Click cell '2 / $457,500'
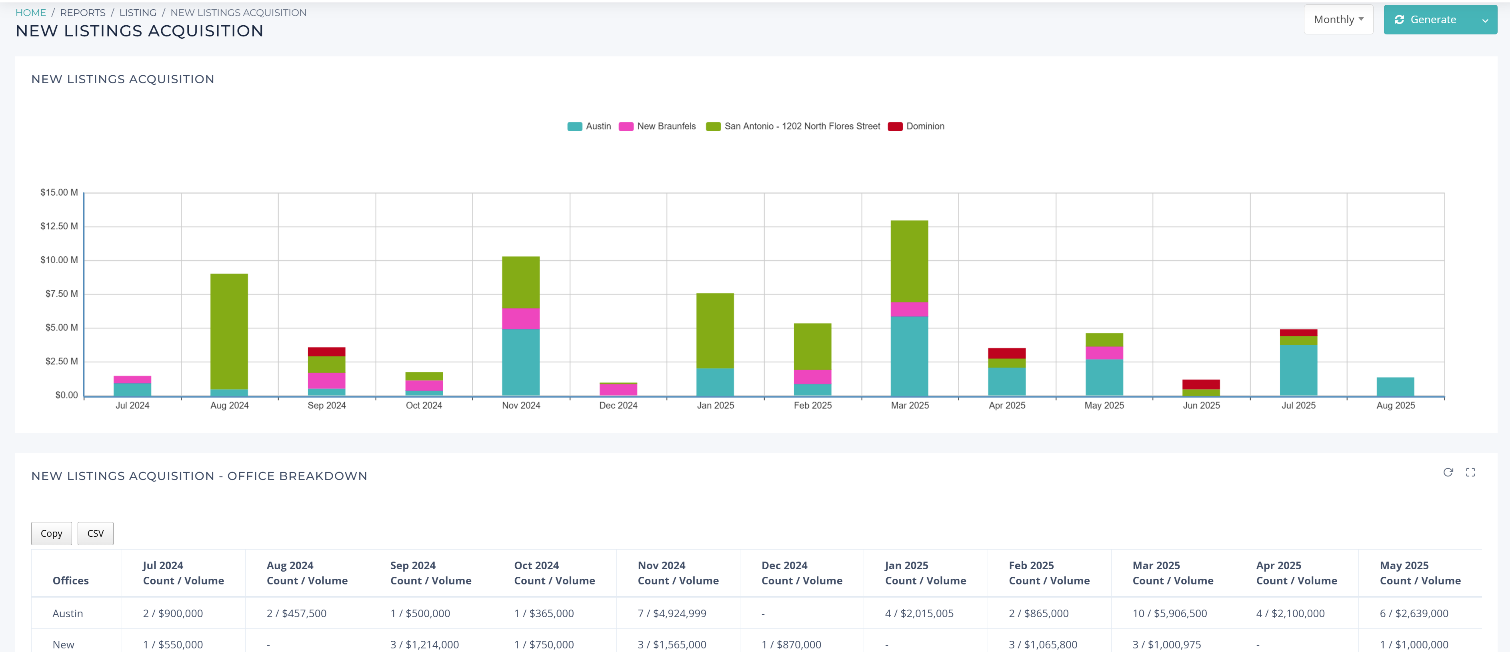This screenshot has height=652, width=1510. pos(297,613)
